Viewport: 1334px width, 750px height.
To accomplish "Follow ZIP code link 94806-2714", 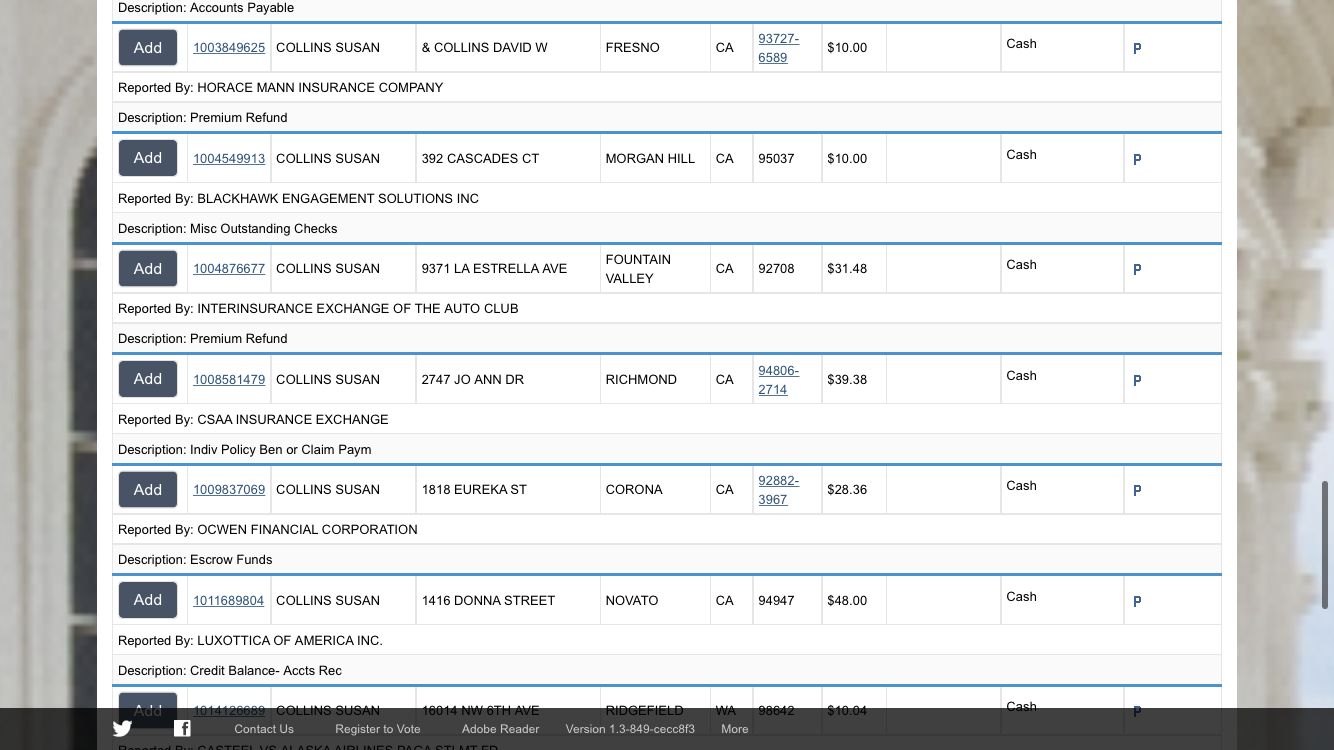I will click(778, 380).
